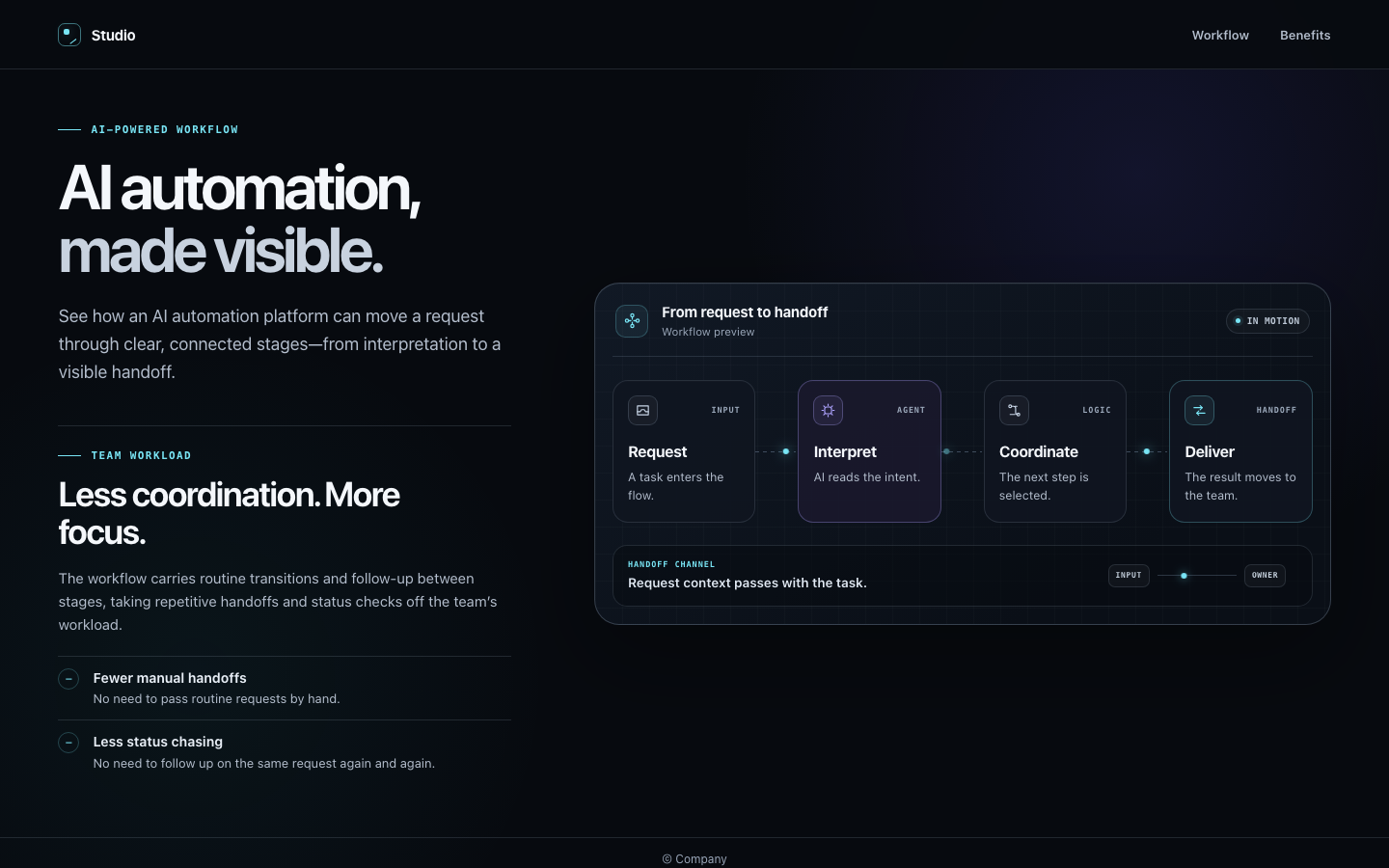Click the handoff channel progress dot
The width and height of the screenshot is (1389, 868).
pyautogui.click(x=1184, y=576)
